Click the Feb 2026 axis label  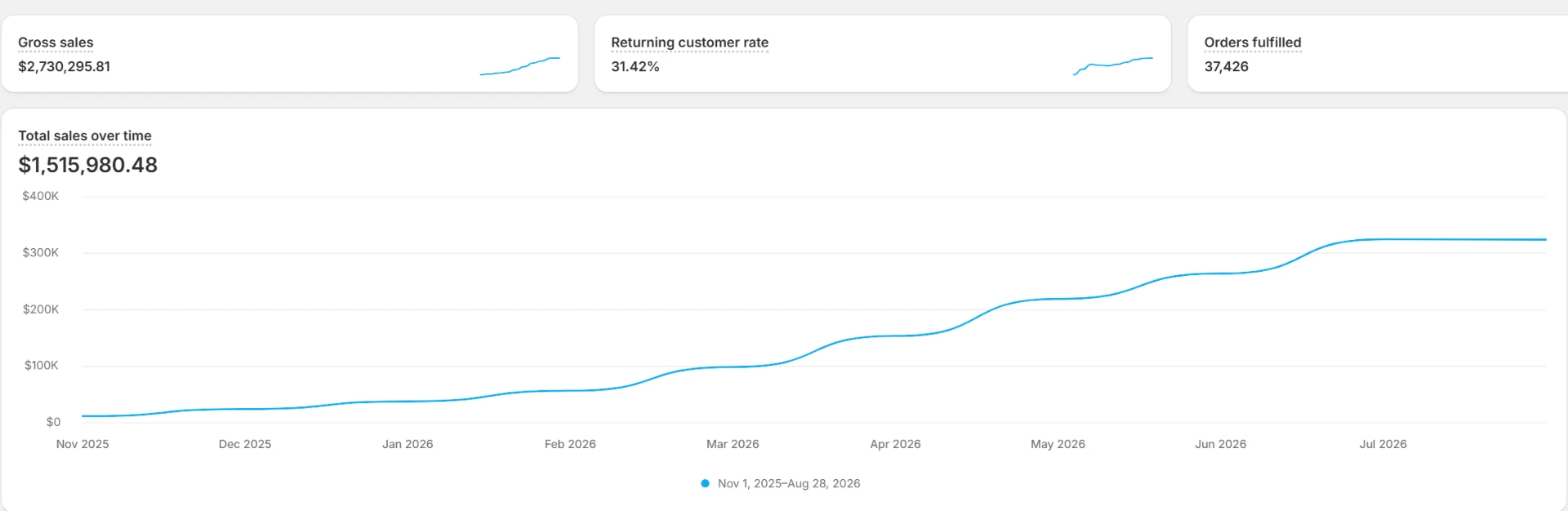tap(570, 444)
